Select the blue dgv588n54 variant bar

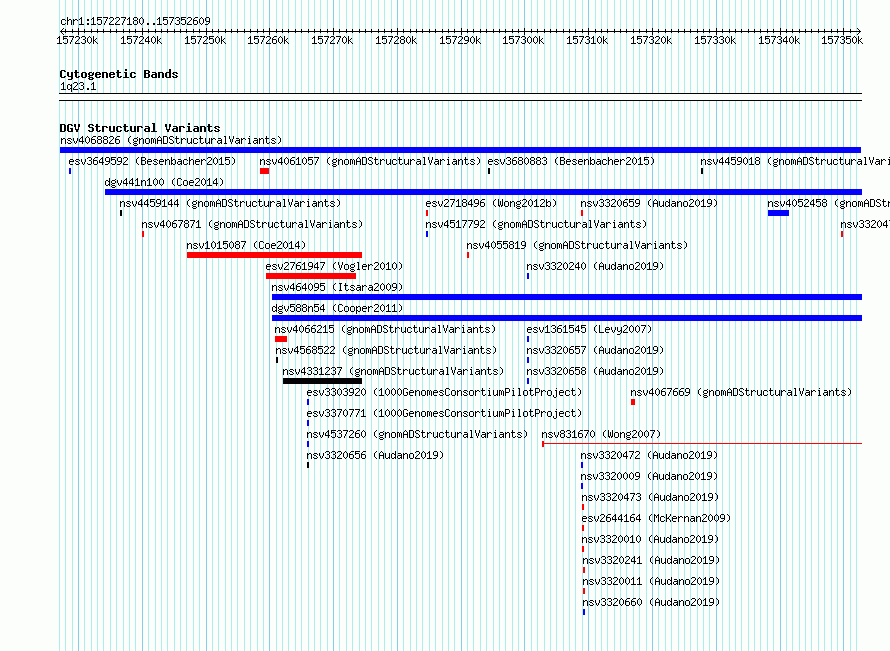point(567,318)
